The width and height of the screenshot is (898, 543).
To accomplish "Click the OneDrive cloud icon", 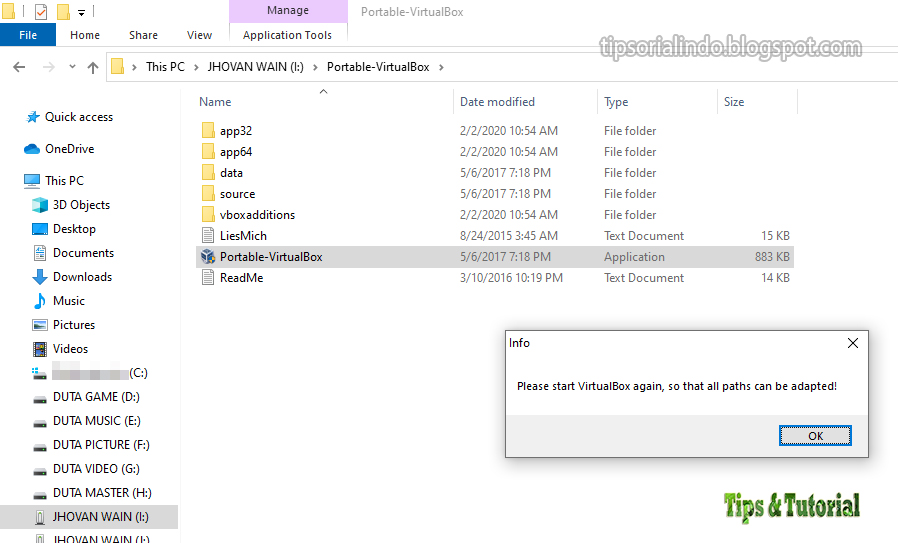I will 31,149.
